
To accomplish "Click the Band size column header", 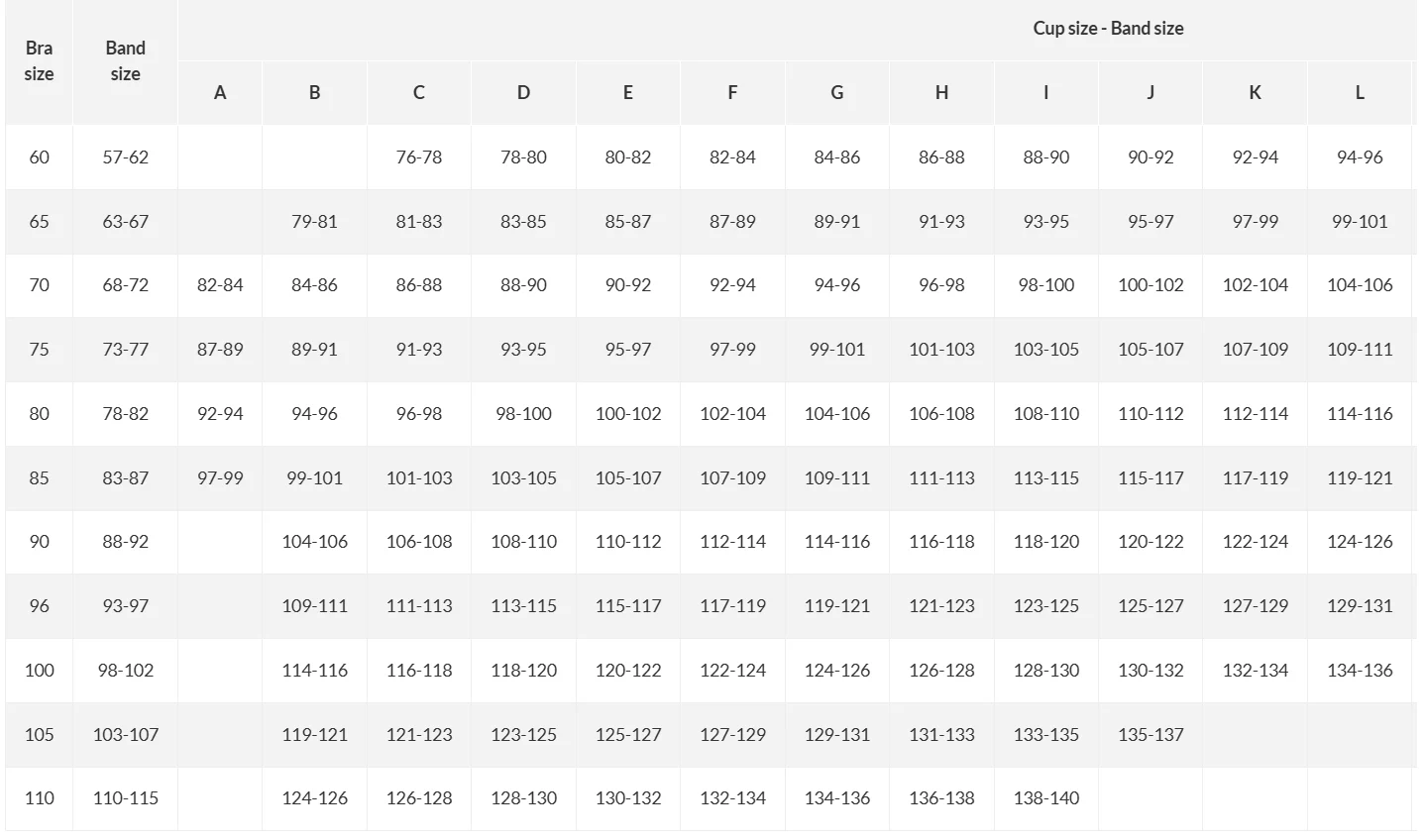I will [125, 61].
